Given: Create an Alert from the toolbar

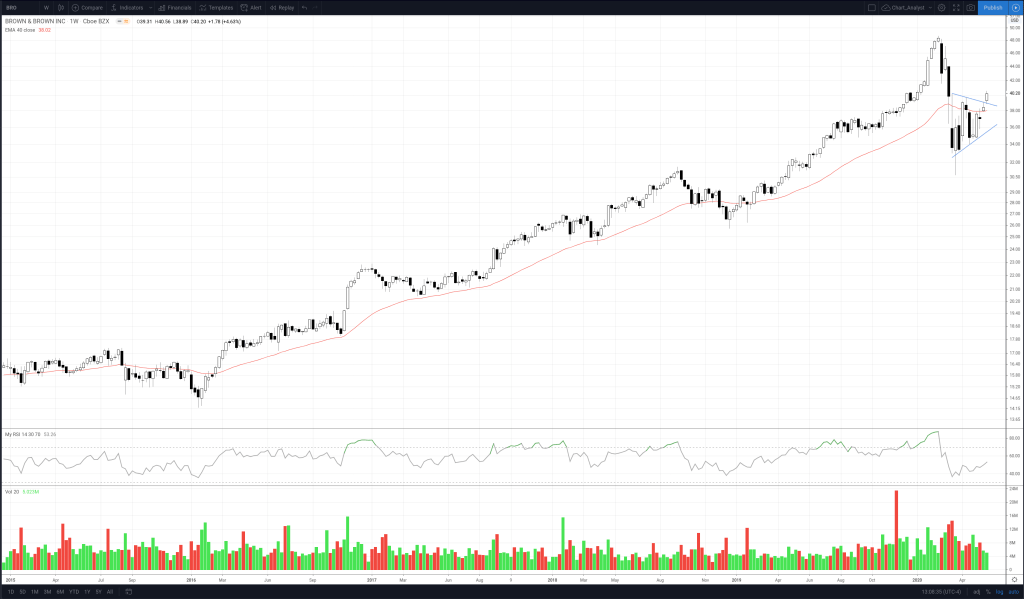Looking at the screenshot, I should [250, 7].
